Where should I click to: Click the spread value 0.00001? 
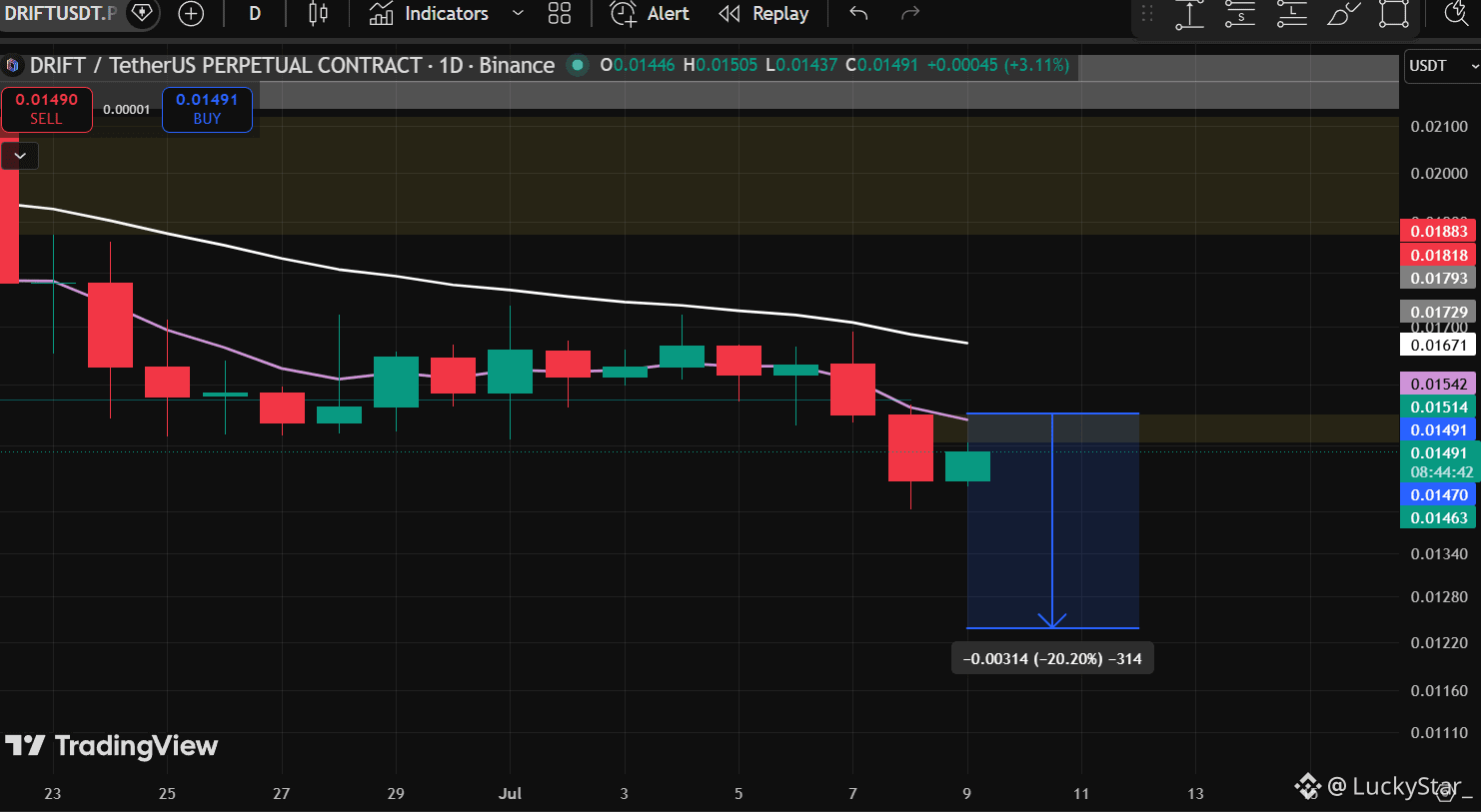pos(127,110)
